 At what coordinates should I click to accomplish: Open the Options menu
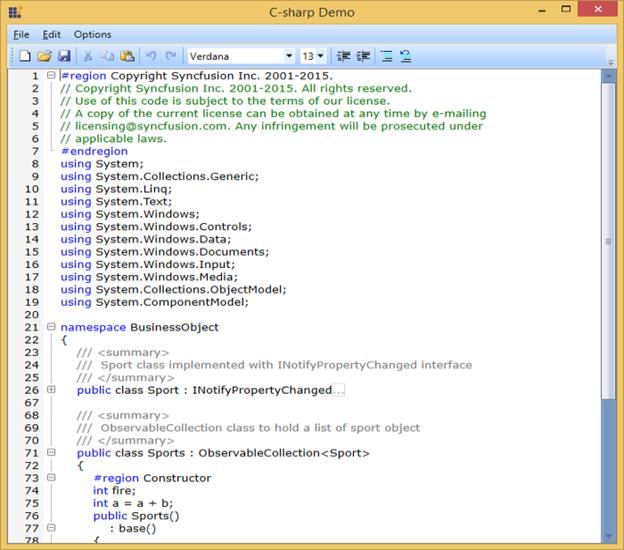(92, 35)
